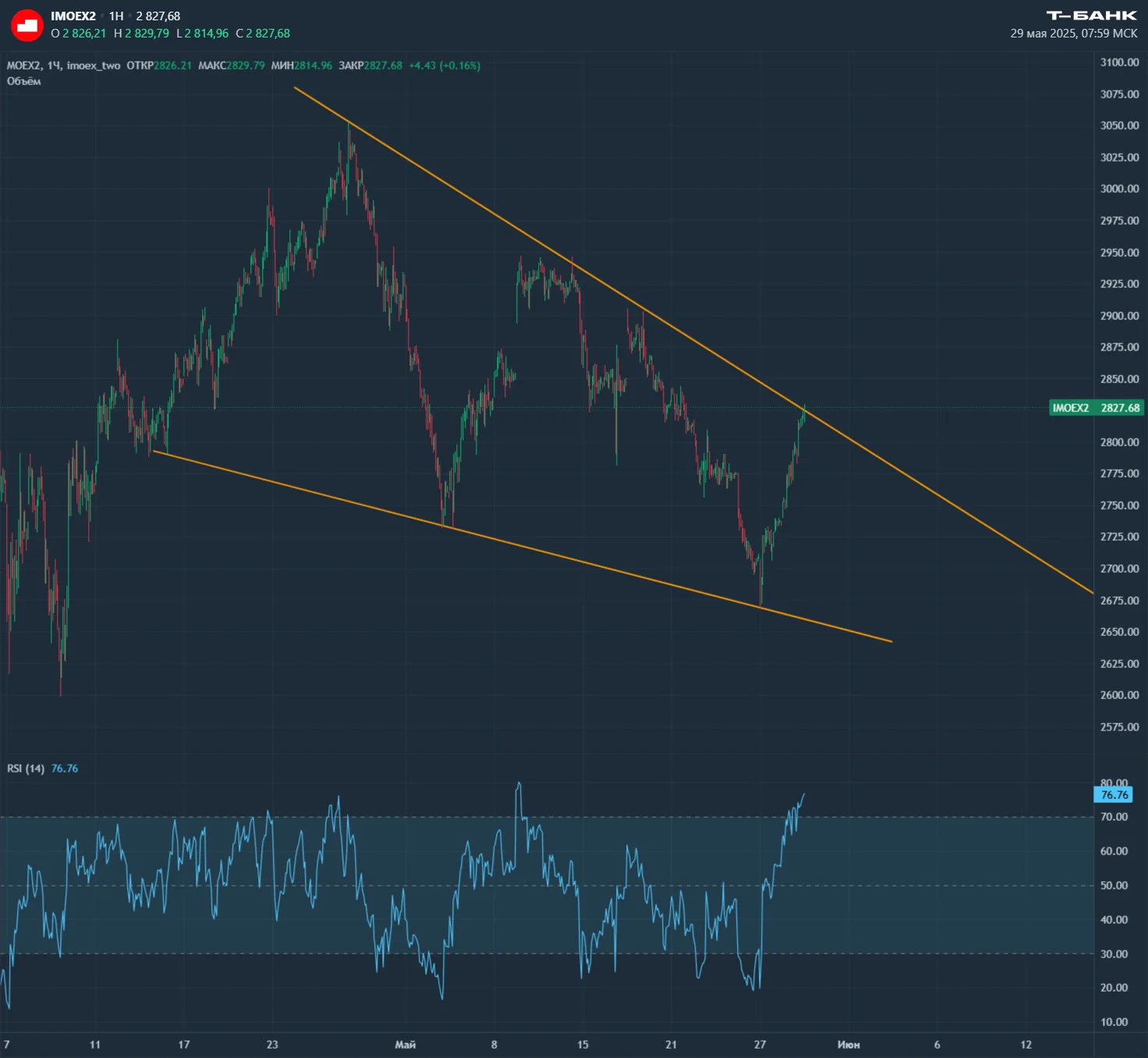This screenshot has width=1148, height=1058.
Task: Click the Июнь label on time axis
Action: tap(849, 1045)
